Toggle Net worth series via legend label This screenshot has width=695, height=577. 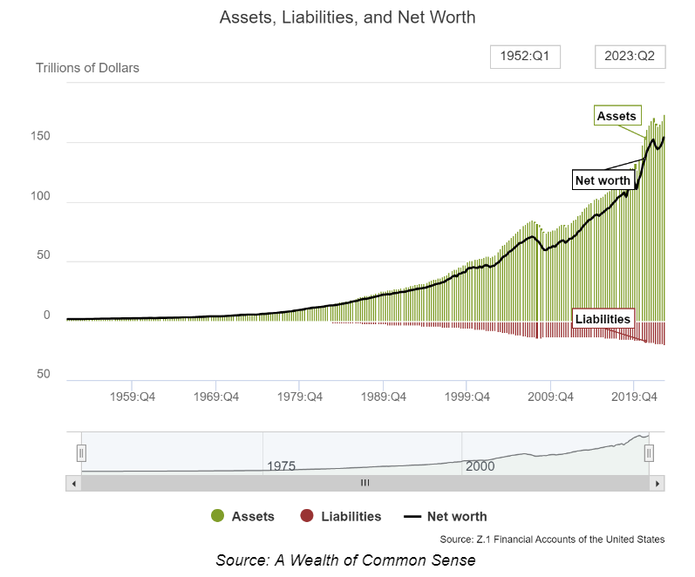click(457, 517)
